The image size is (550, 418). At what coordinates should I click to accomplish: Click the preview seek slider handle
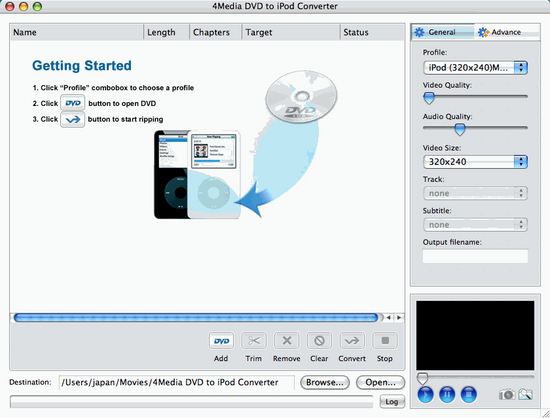click(423, 378)
